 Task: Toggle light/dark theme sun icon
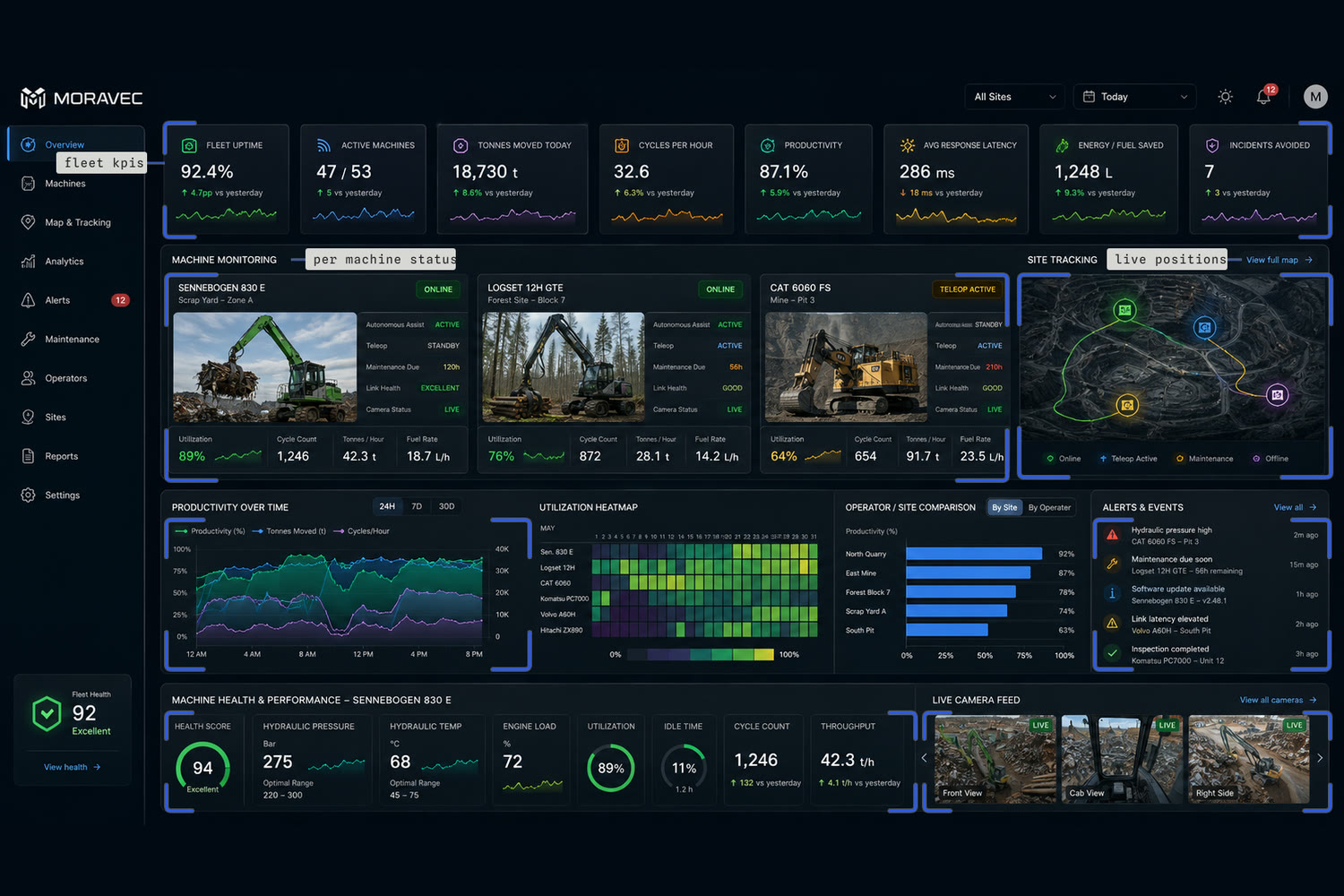[x=1226, y=97]
